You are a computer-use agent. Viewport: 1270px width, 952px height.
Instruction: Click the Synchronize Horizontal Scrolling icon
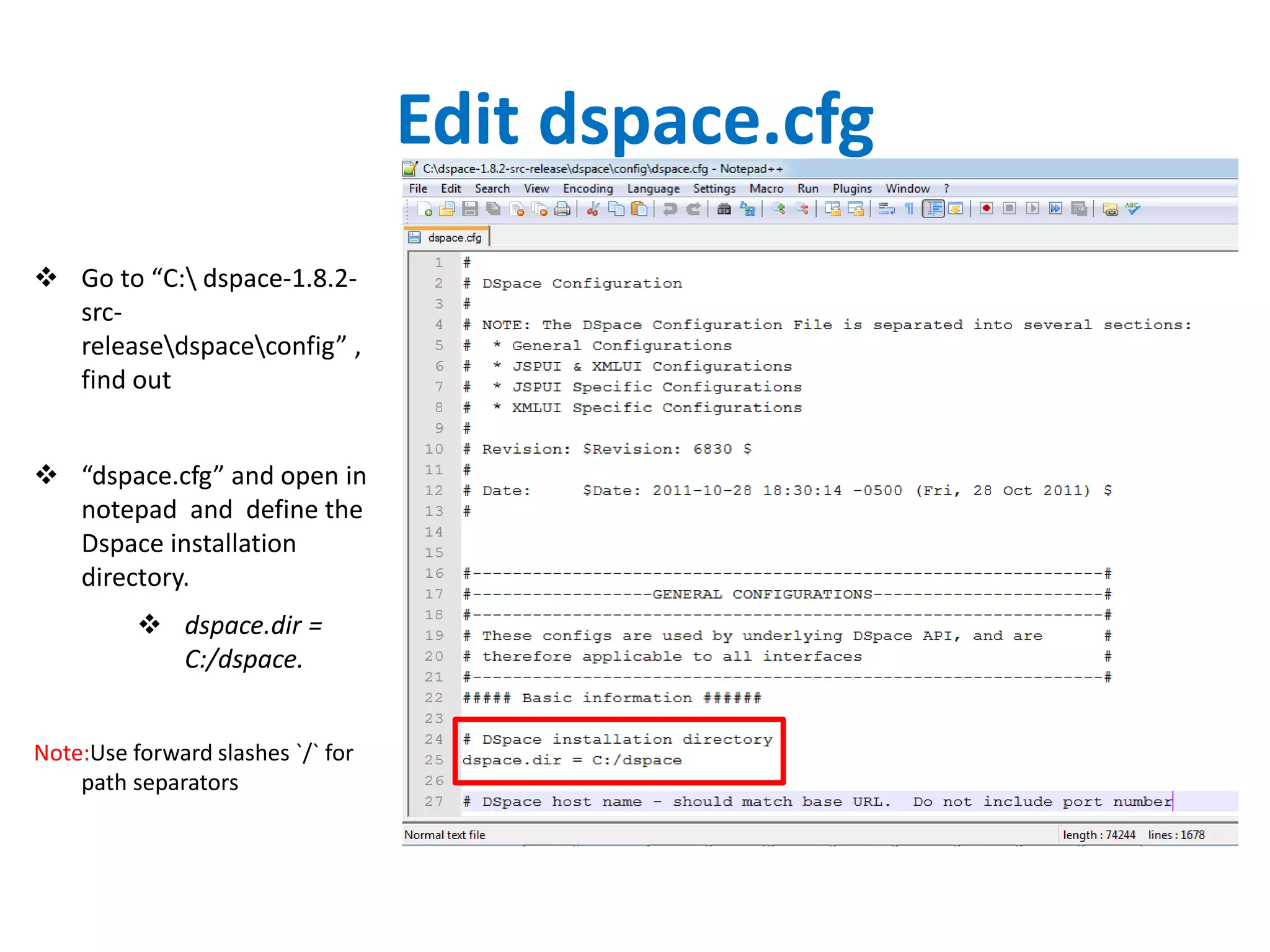(856, 209)
